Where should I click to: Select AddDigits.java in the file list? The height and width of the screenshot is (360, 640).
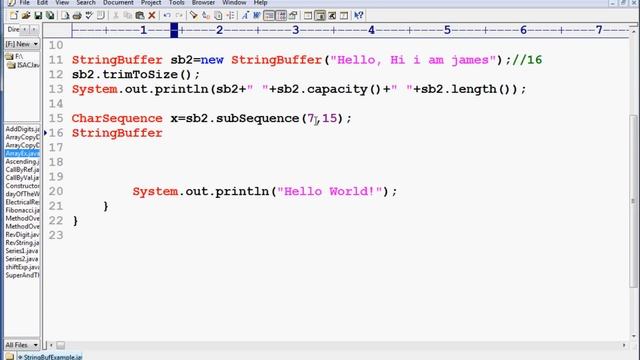(x=22, y=129)
